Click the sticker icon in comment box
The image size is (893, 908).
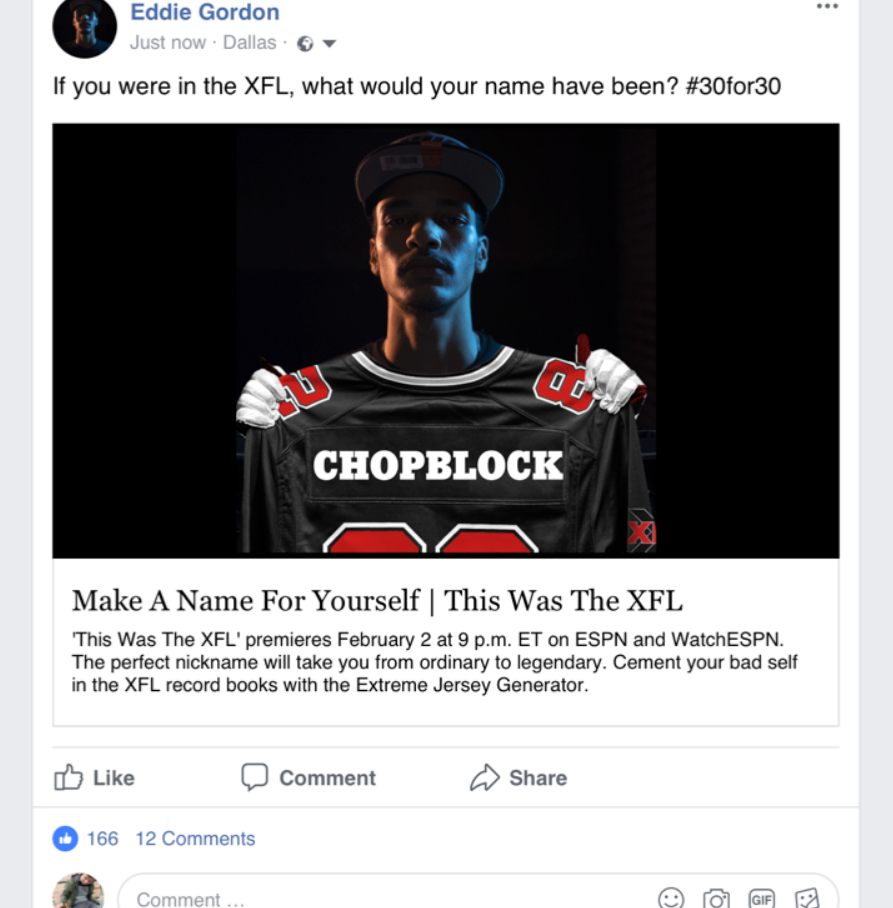[x=807, y=898]
